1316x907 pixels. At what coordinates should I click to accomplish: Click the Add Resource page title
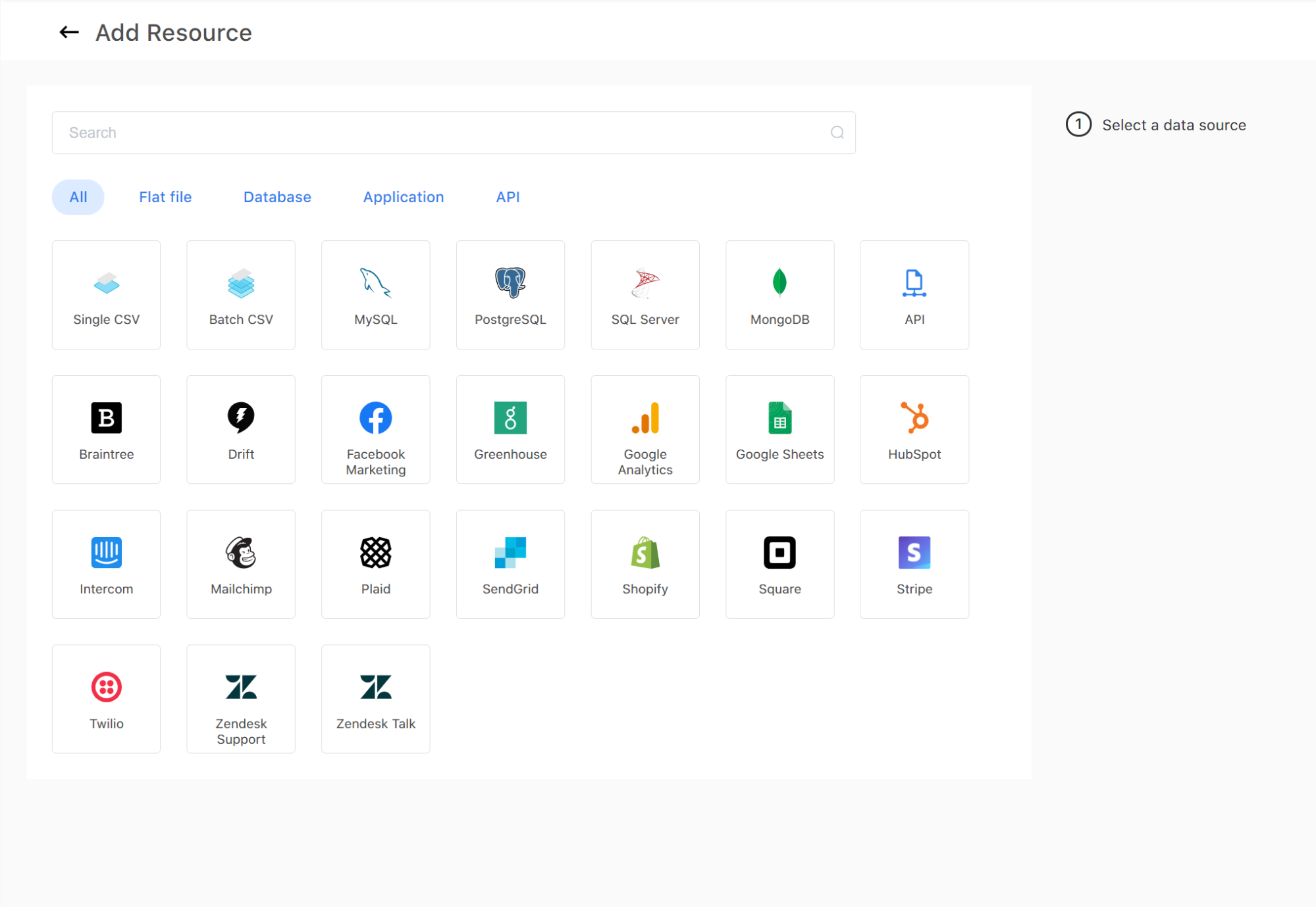pos(174,32)
